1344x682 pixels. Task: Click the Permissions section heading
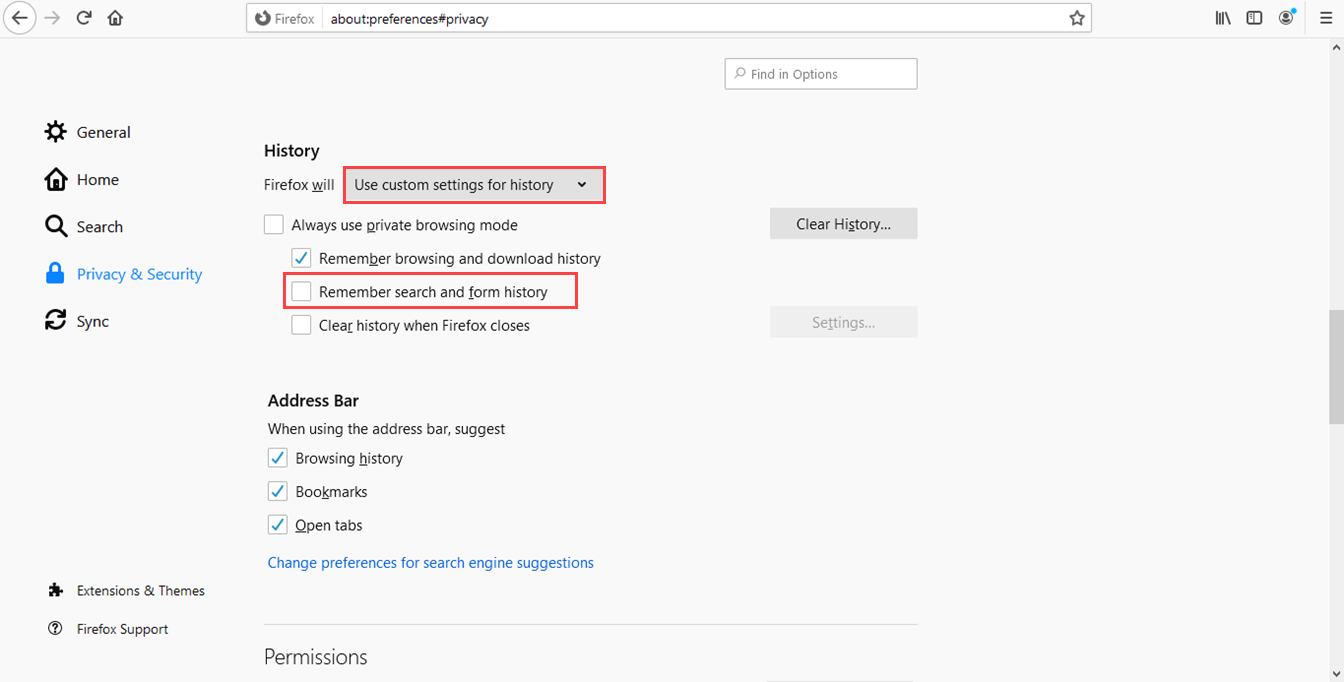[x=316, y=656]
